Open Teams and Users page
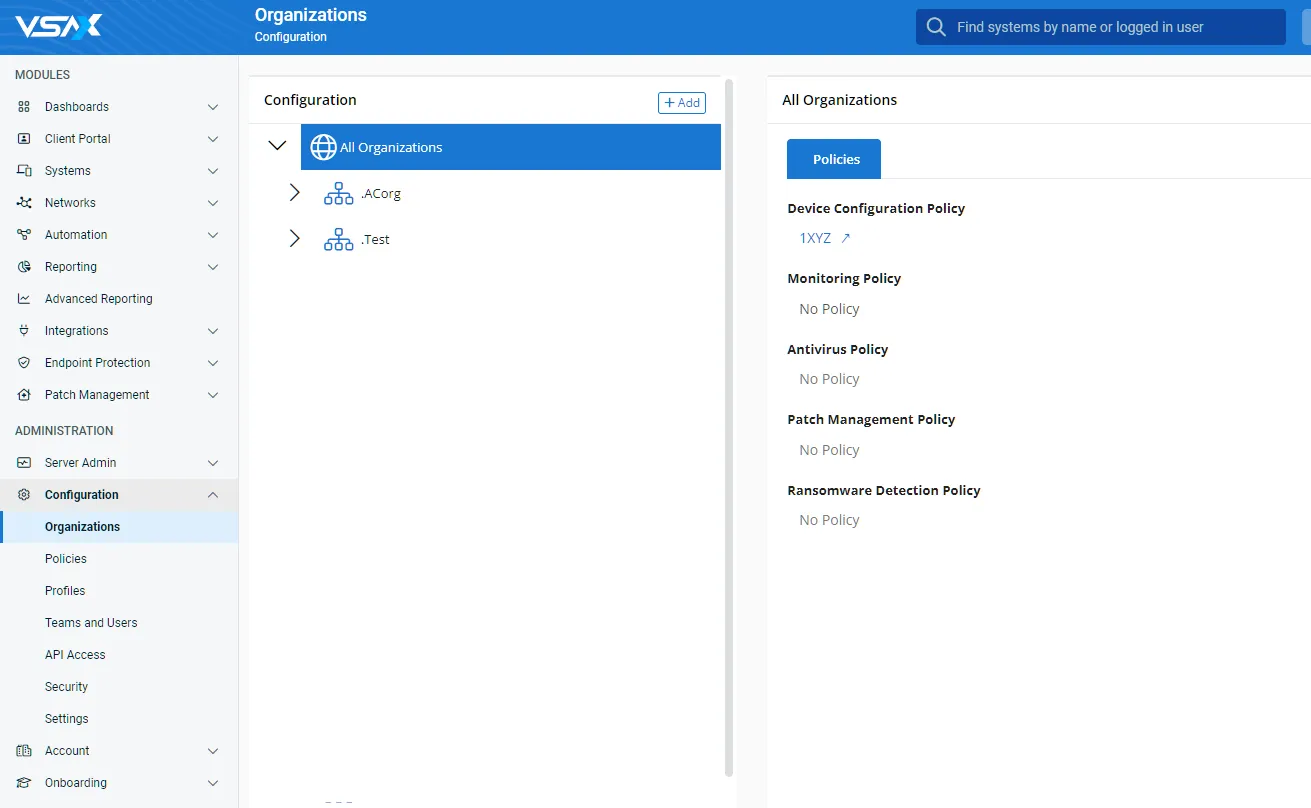This screenshot has width=1311, height=808. point(91,623)
